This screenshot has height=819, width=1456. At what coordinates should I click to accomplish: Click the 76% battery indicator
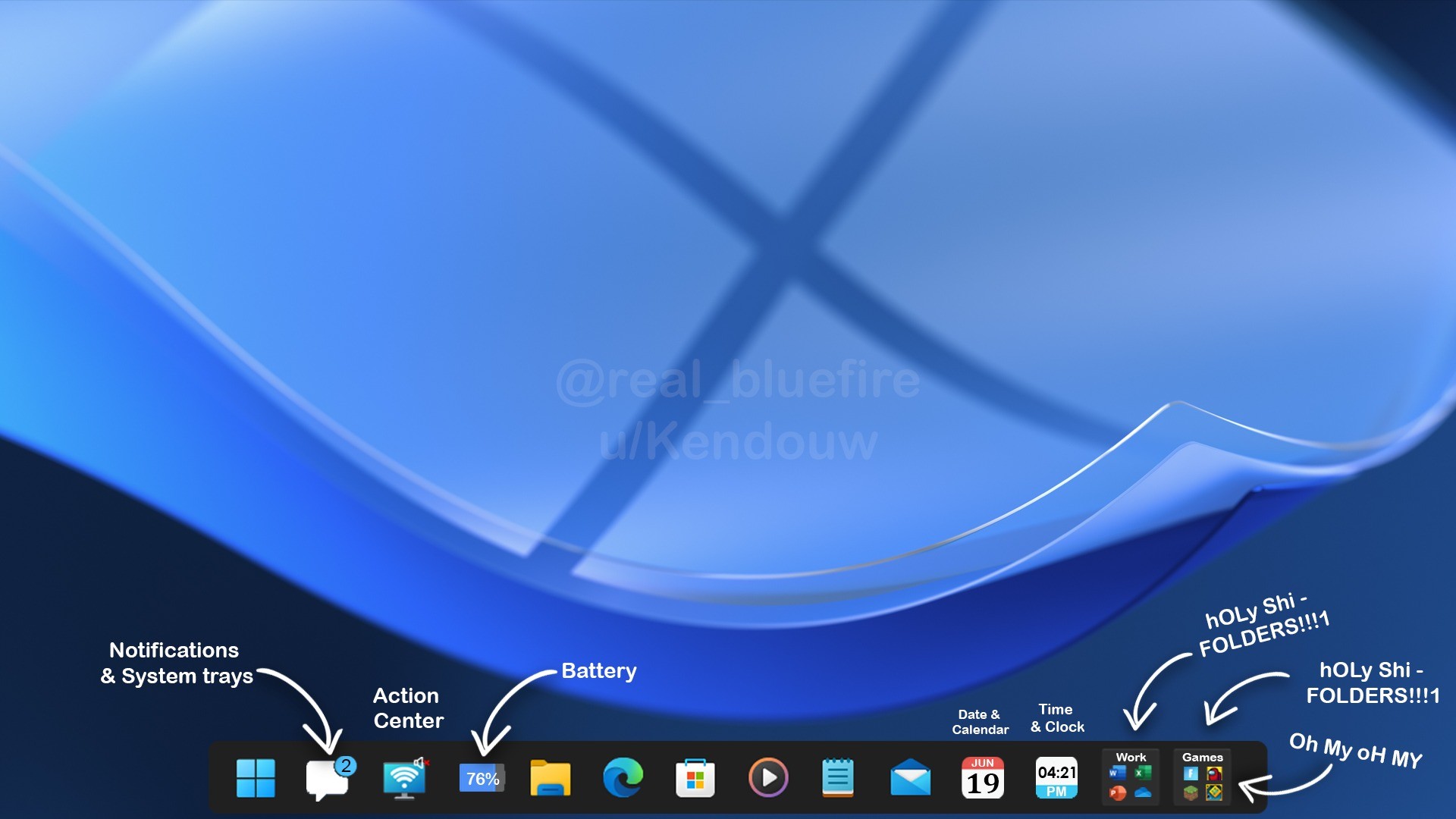[x=482, y=779]
